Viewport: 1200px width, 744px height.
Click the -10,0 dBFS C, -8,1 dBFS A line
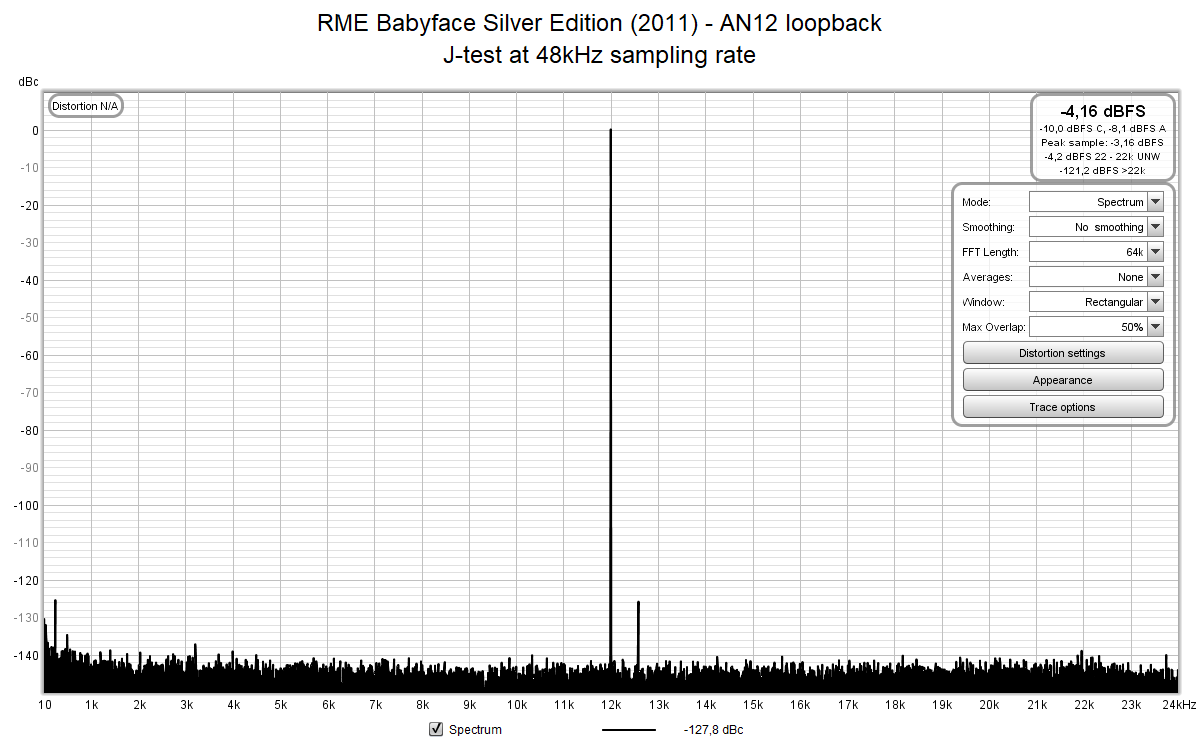1103,129
